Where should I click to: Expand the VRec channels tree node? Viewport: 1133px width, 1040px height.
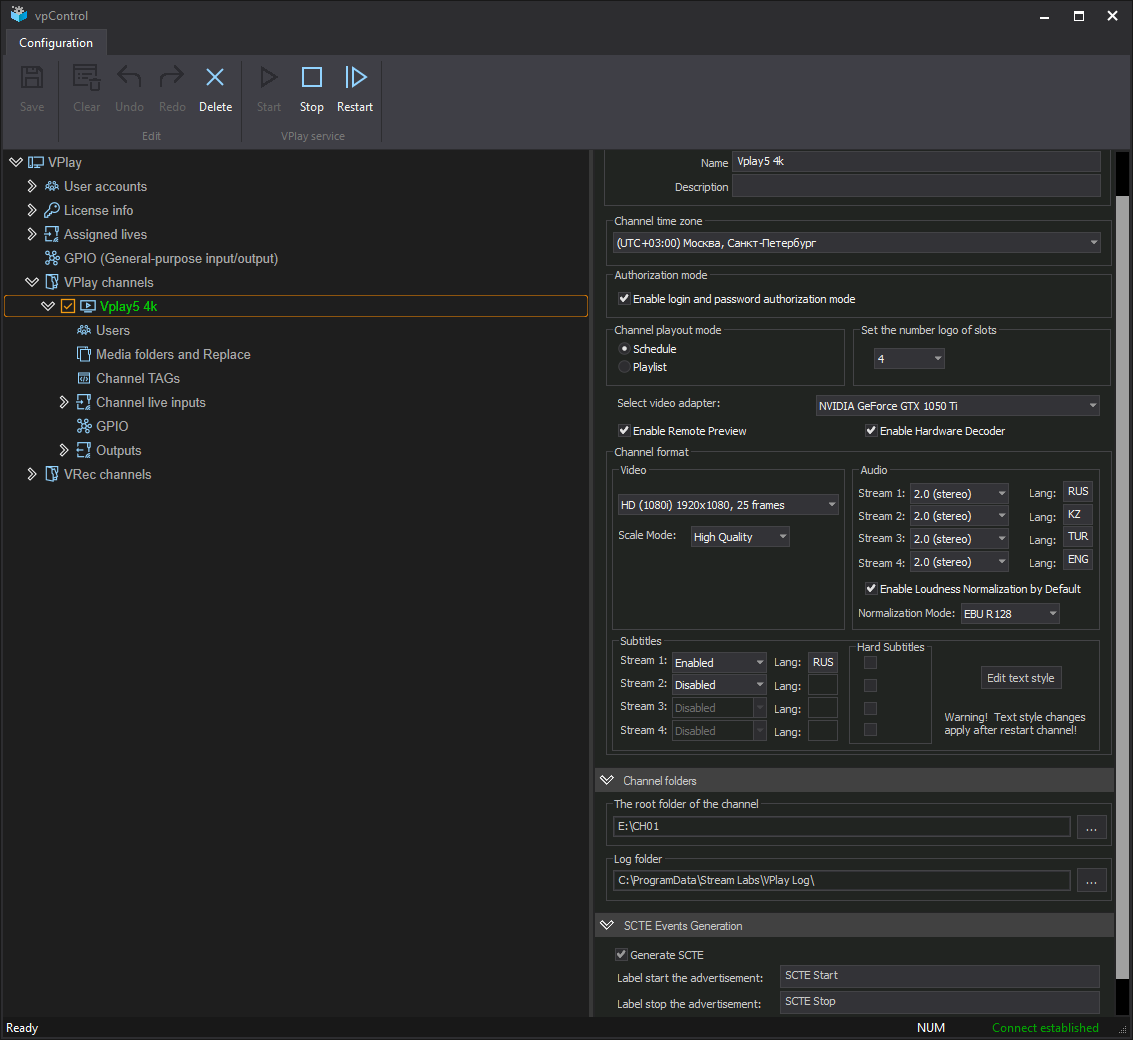tap(32, 474)
